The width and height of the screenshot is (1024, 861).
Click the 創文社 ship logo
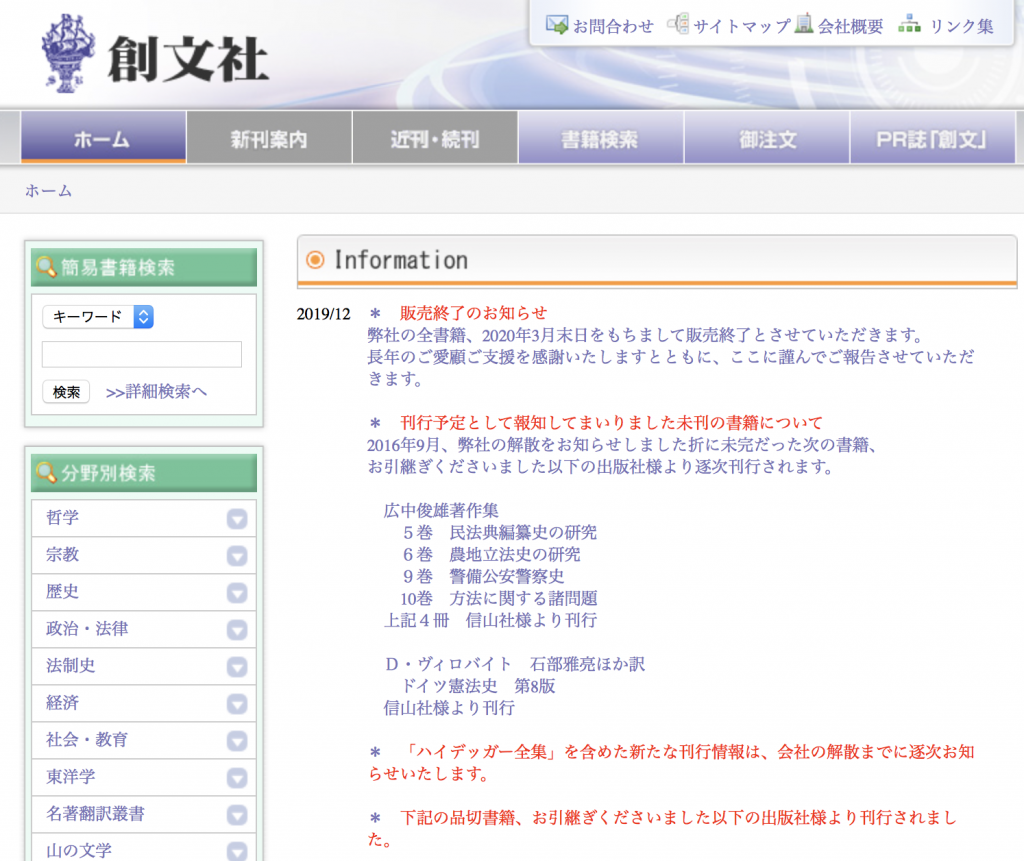click(67, 54)
